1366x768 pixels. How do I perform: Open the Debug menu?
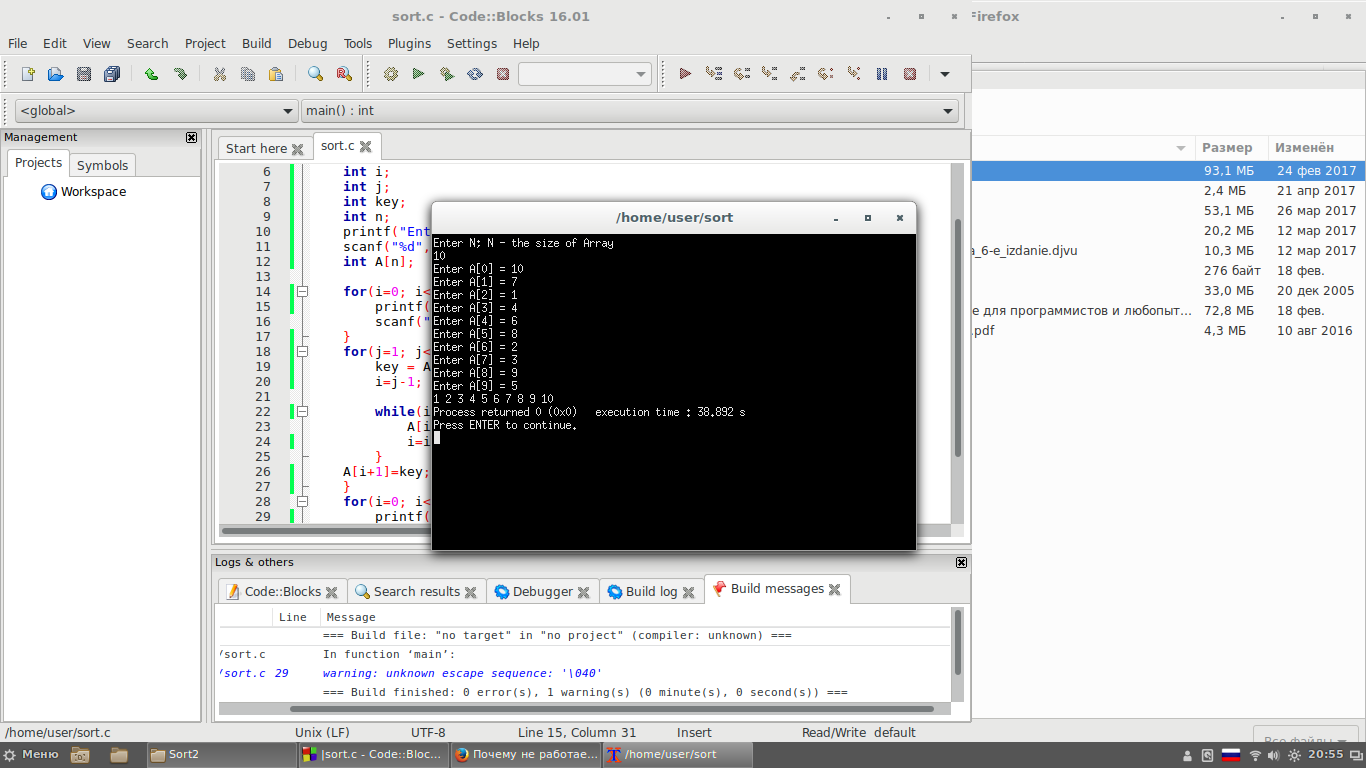click(308, 43)
